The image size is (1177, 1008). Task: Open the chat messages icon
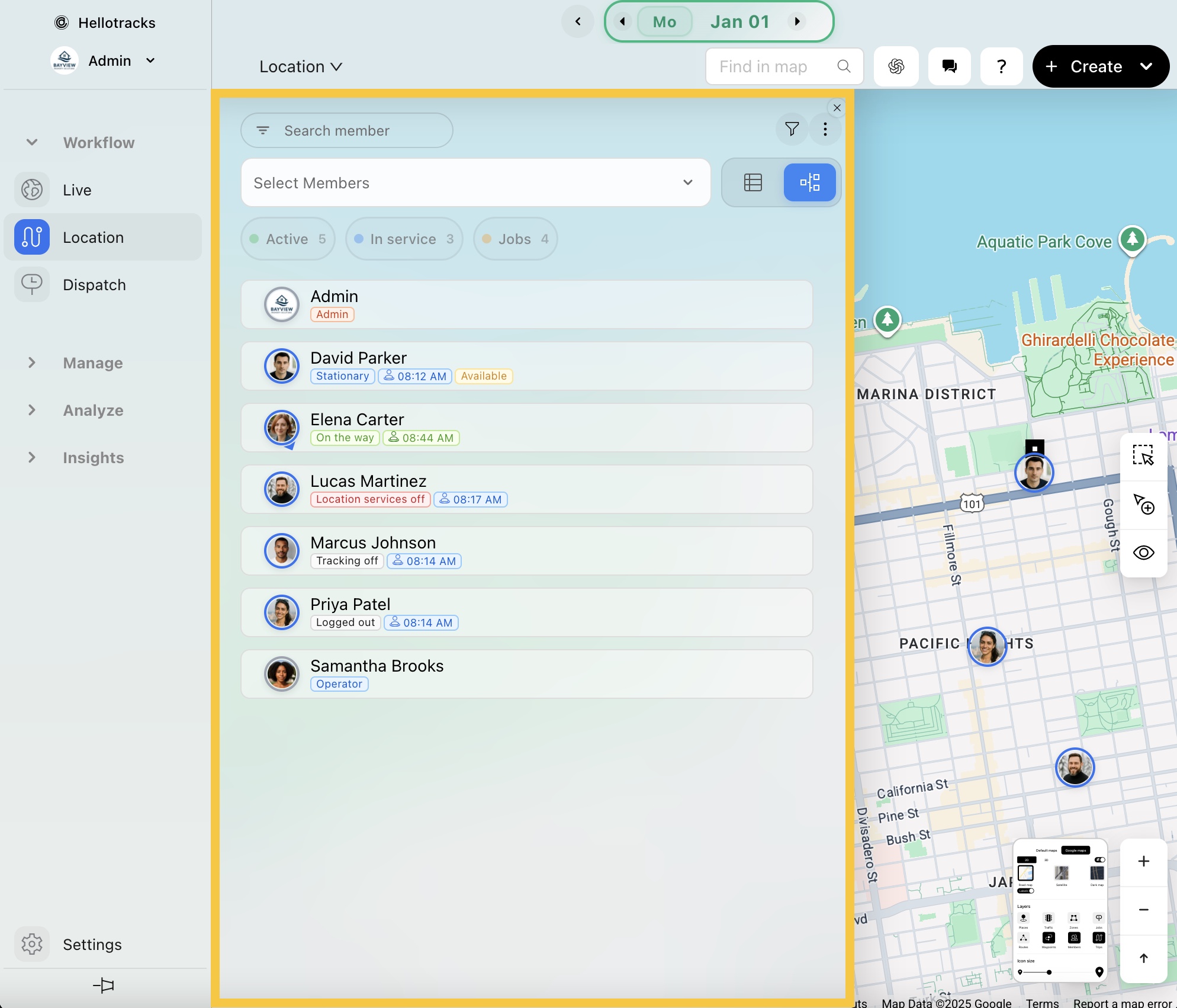click(x=949, y=66)
